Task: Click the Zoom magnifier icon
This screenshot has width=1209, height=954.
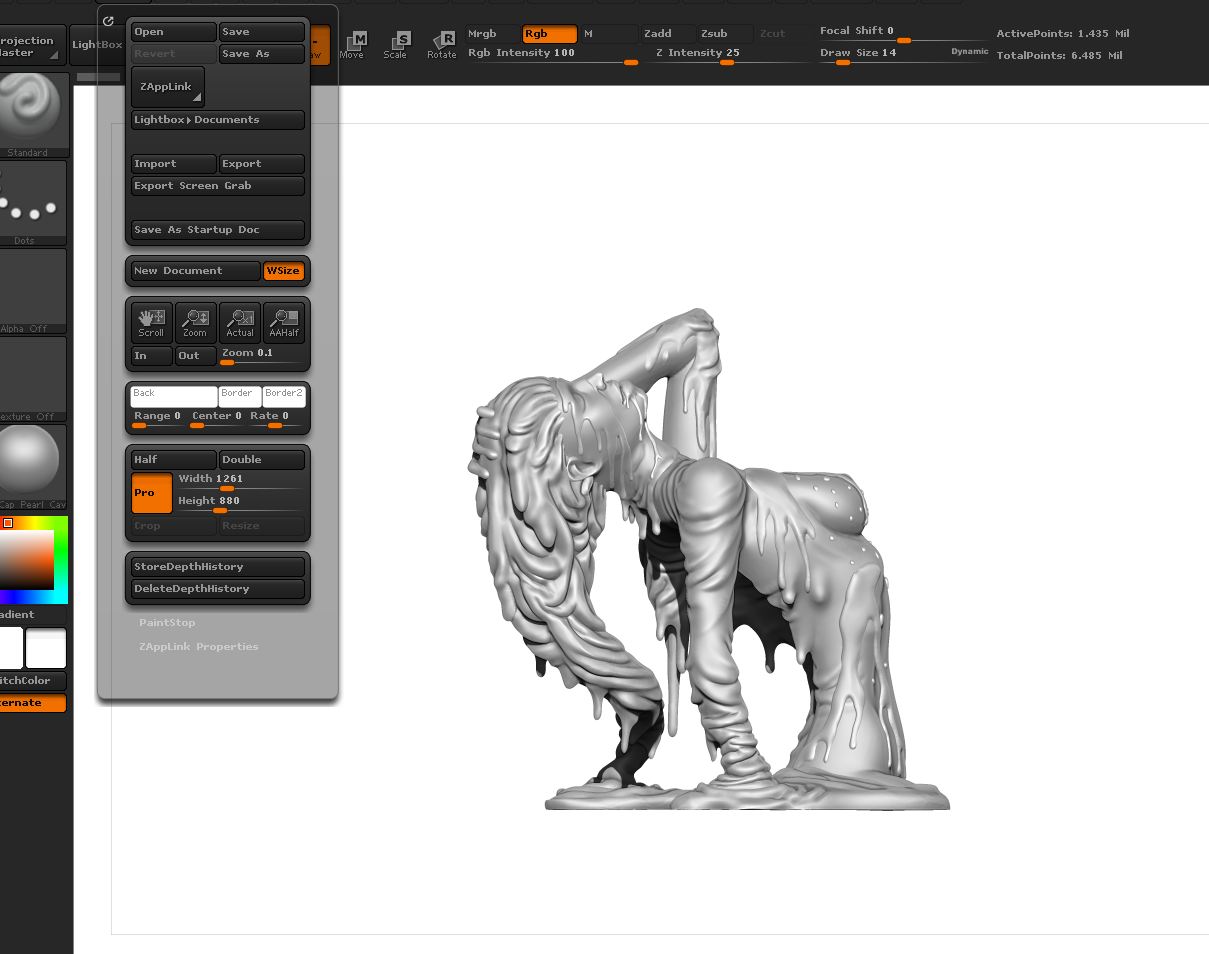Action: tap(195, 322)
